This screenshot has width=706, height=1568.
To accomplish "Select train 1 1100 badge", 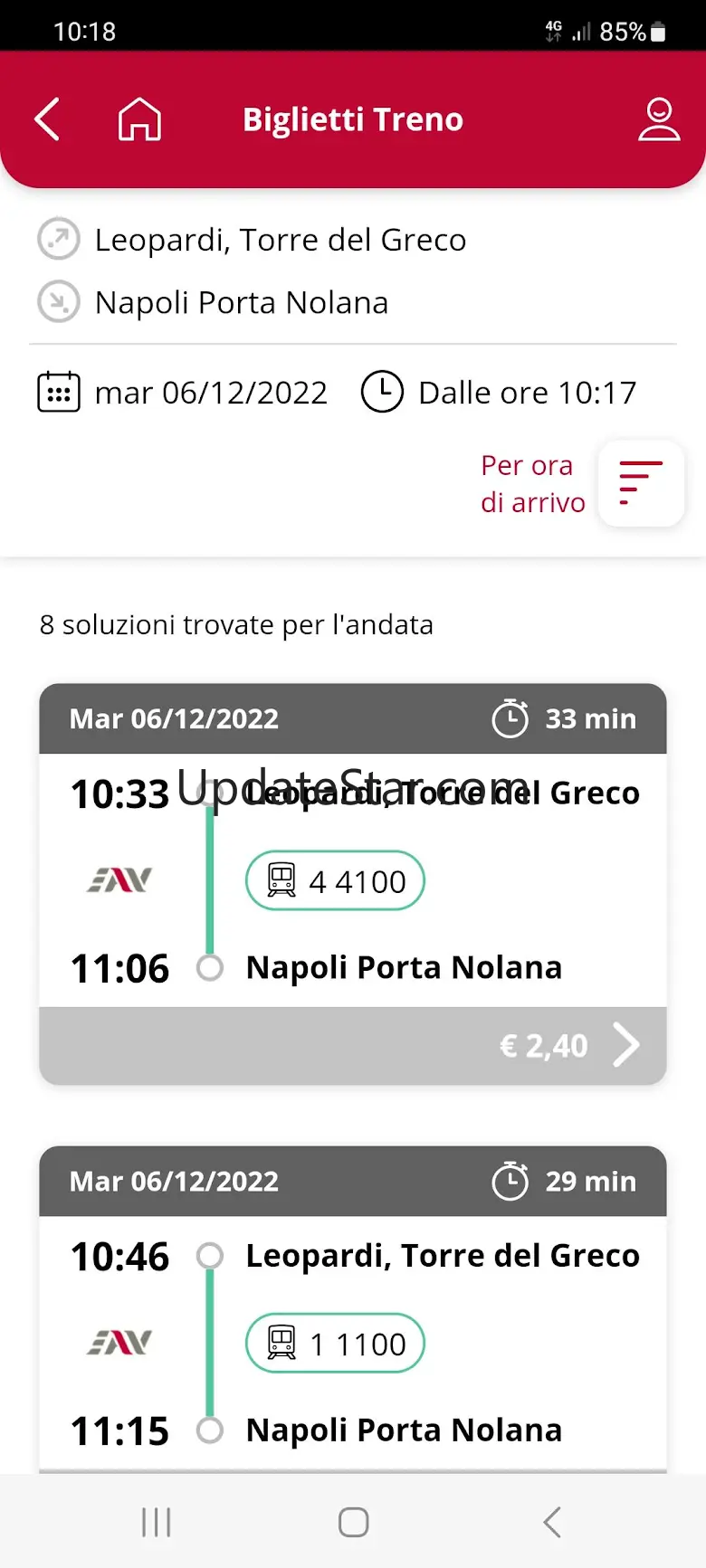I will coord(335,1344).
